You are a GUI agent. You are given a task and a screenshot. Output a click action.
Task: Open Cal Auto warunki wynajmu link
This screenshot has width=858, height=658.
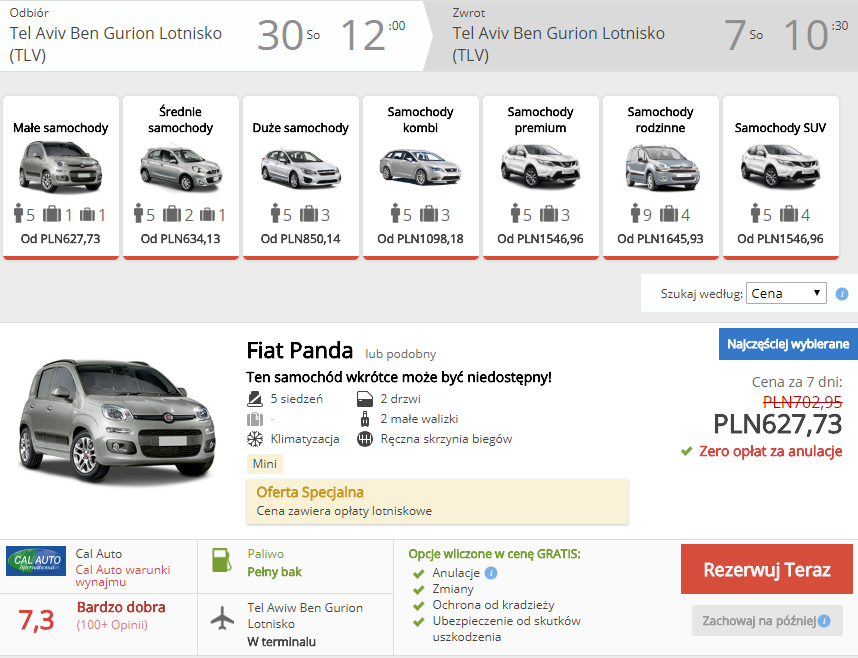[x=123, y=576]
